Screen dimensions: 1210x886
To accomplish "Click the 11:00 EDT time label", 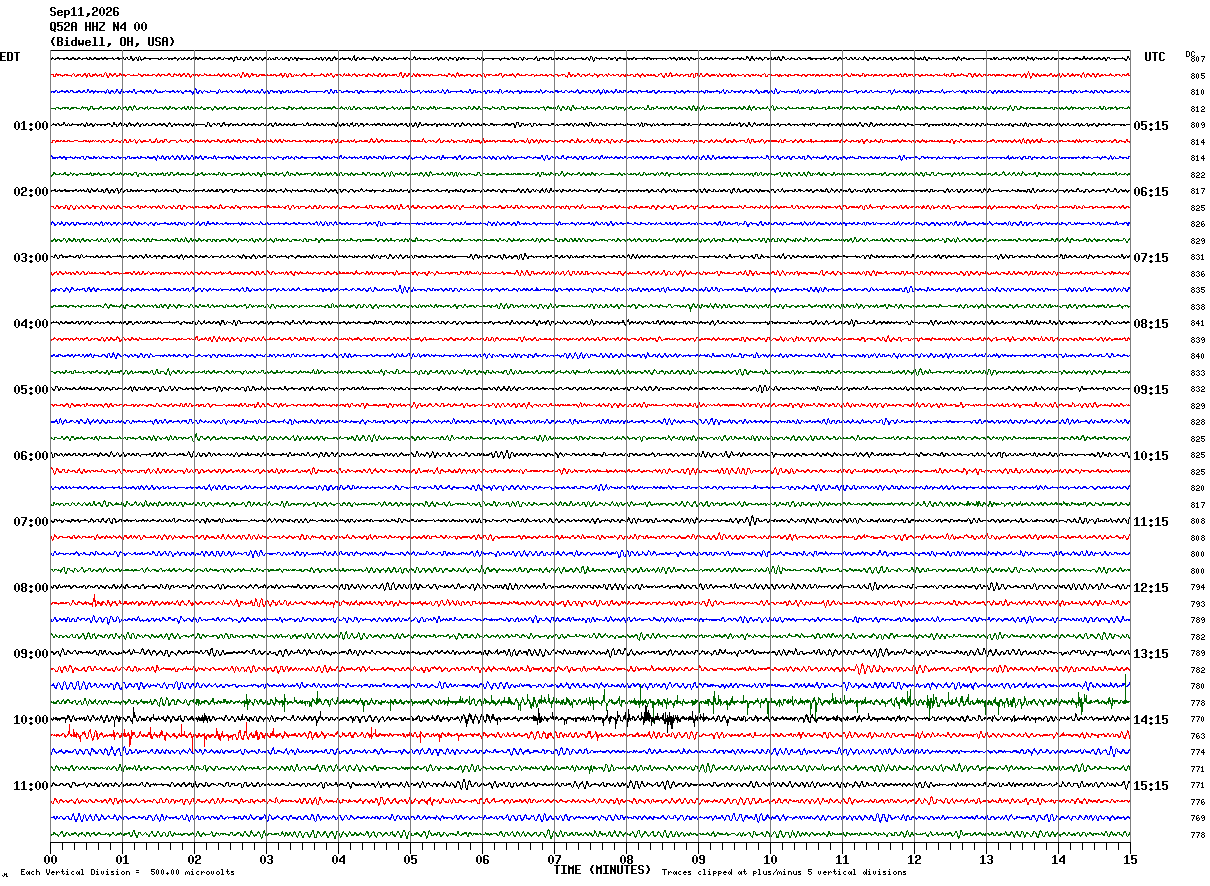I will point(31,786).
